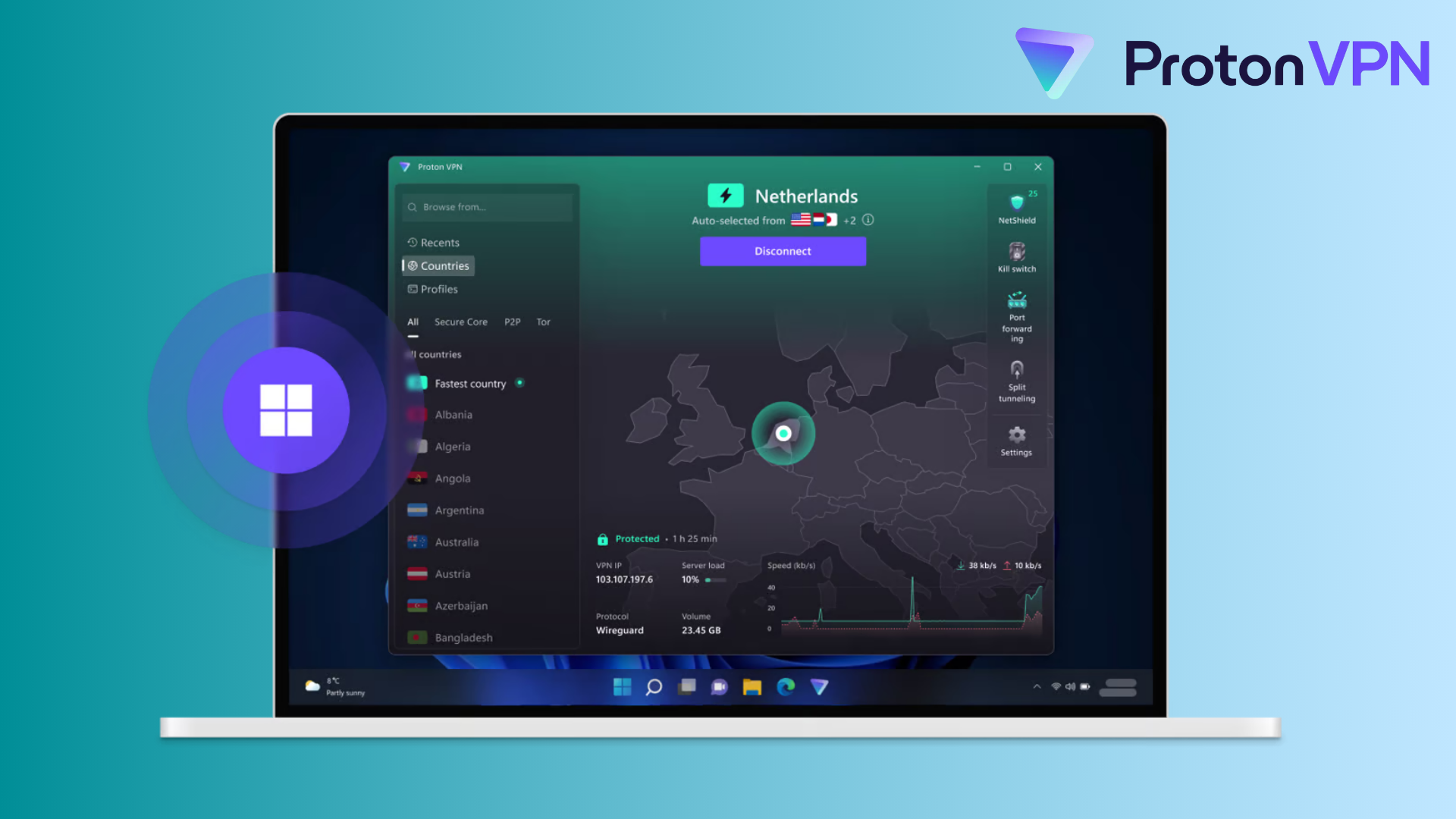Click the Proton VPN logo in title bar
The width and height of the screenshot is (1456, 819).
[405, 167]
